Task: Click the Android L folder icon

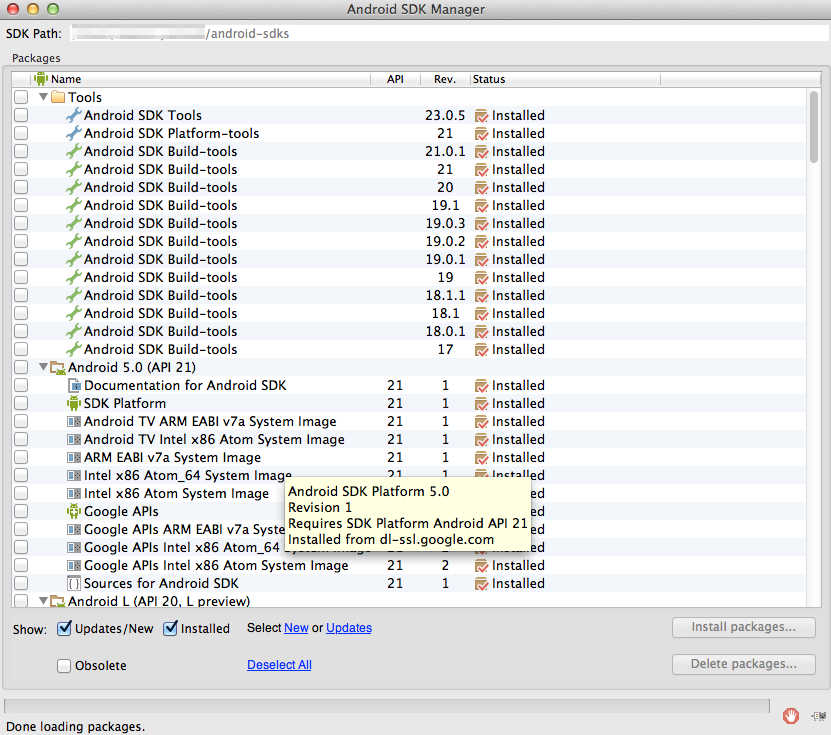Action: pyautogui.click(x=58, y=601)
